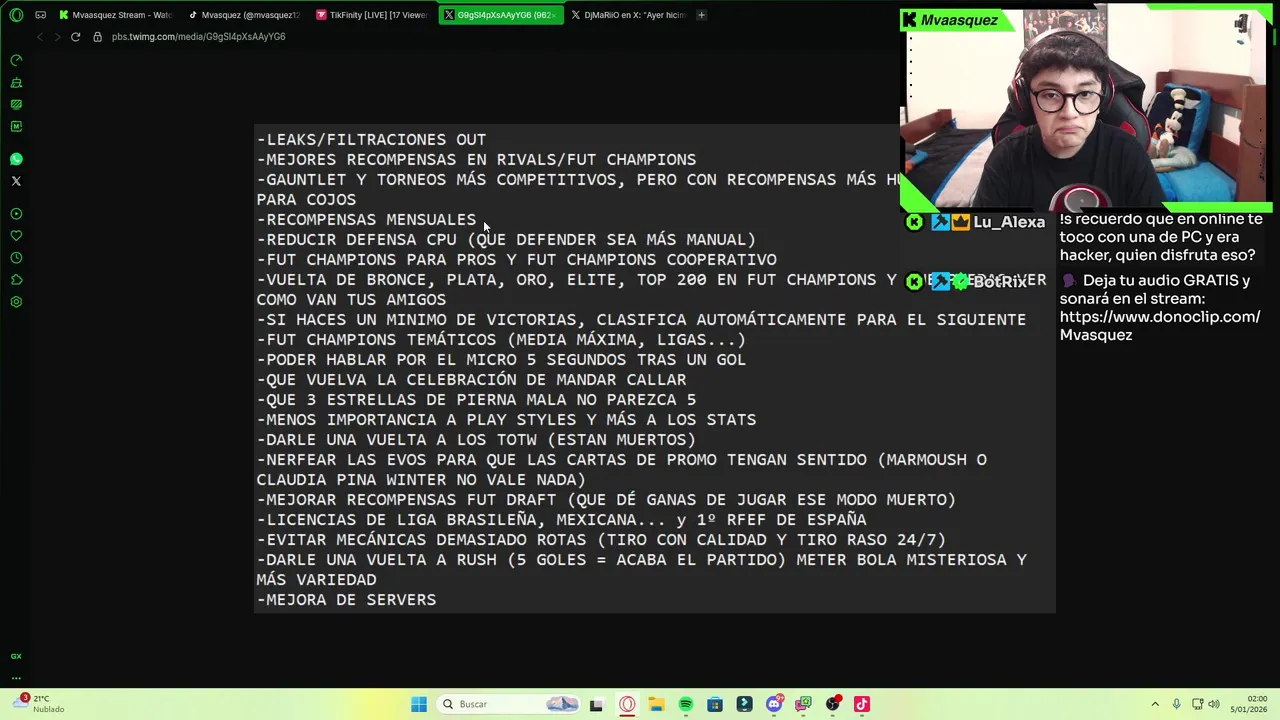
Task: Open Spotify from the taskbar
Action: 686,704
